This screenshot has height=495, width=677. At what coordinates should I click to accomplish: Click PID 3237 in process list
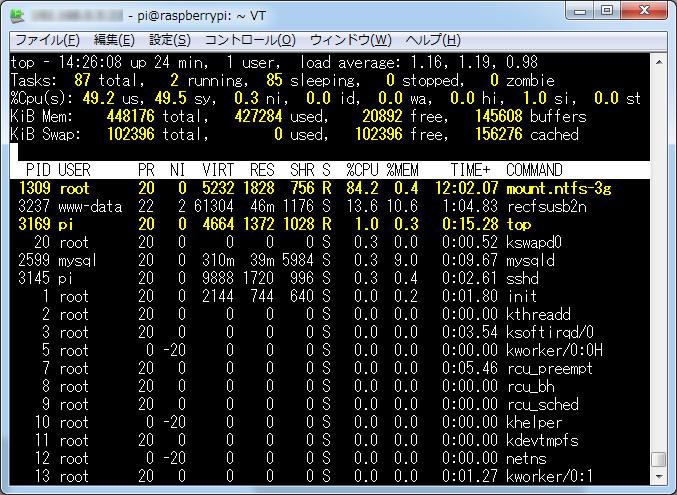pos(35,206)
